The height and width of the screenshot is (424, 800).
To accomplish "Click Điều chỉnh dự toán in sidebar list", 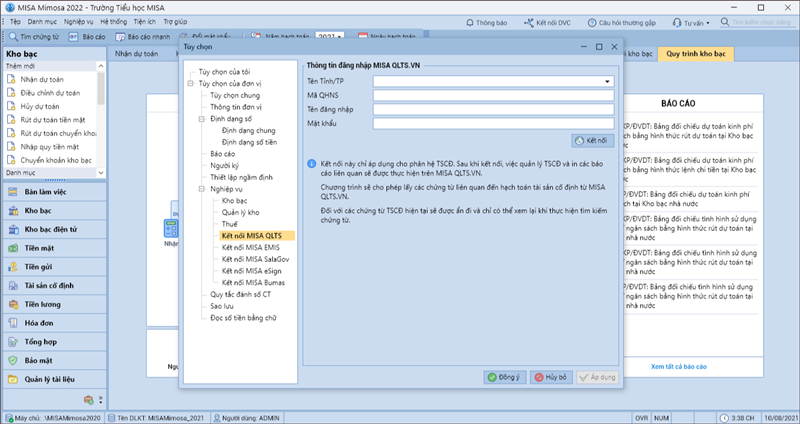I will (x=50, y=93).
